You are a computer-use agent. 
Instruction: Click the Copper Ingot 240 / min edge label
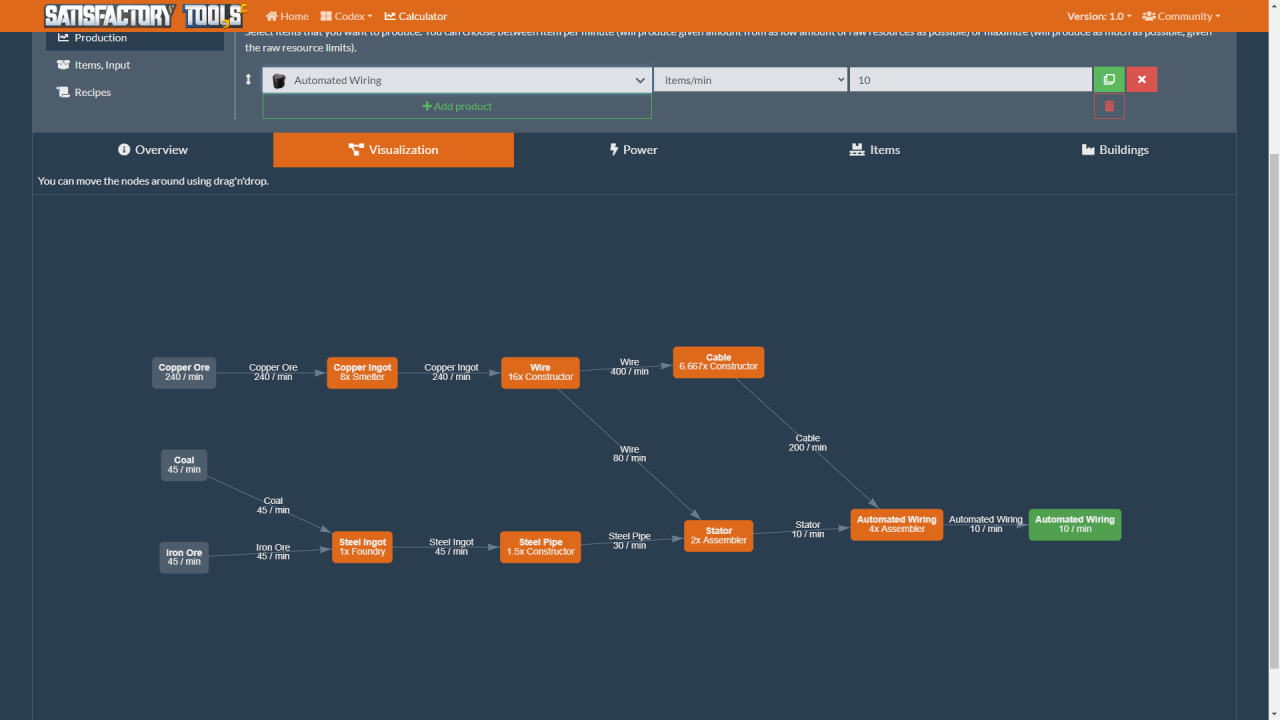tap(451, 372)
